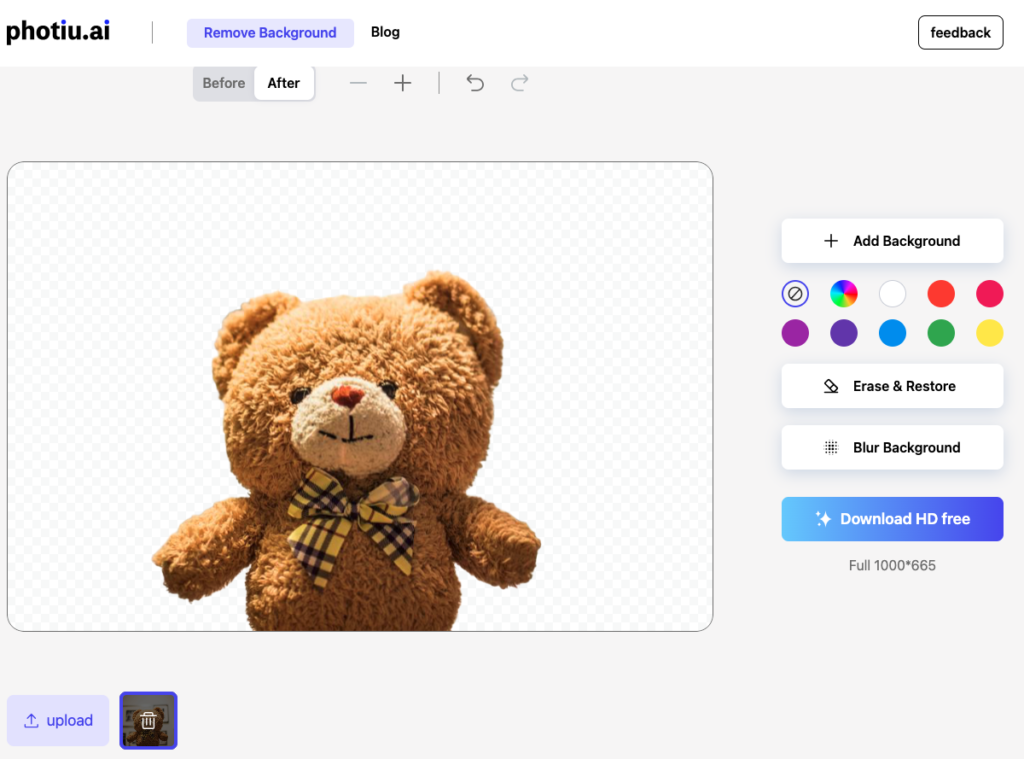Undo the last edit
Image resolution: width=1024 pixels, height=759 pixels.
[475, 83]
